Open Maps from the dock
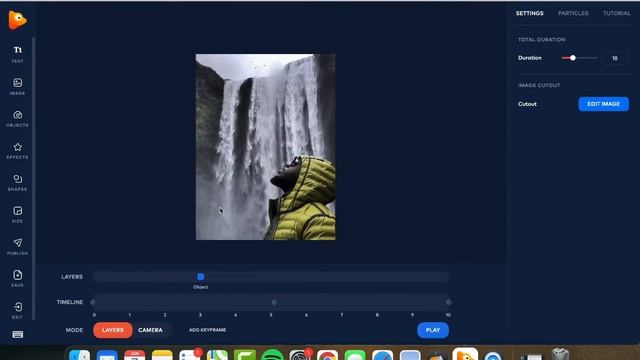 pyautogui.click(x=217, y=355)
